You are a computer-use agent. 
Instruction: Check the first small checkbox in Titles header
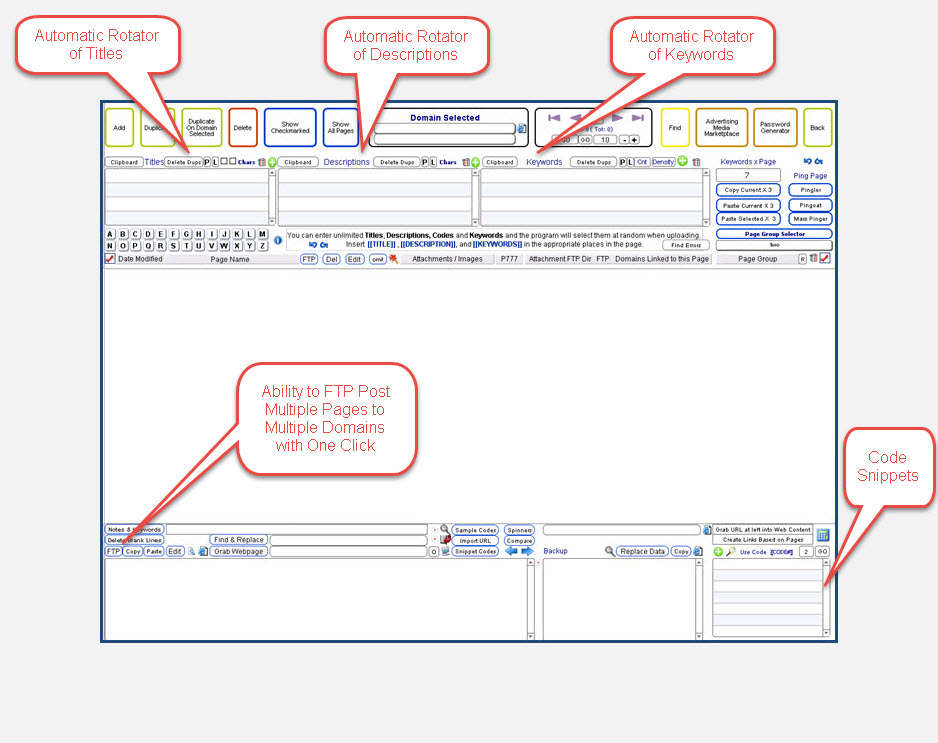coord(223,161)
